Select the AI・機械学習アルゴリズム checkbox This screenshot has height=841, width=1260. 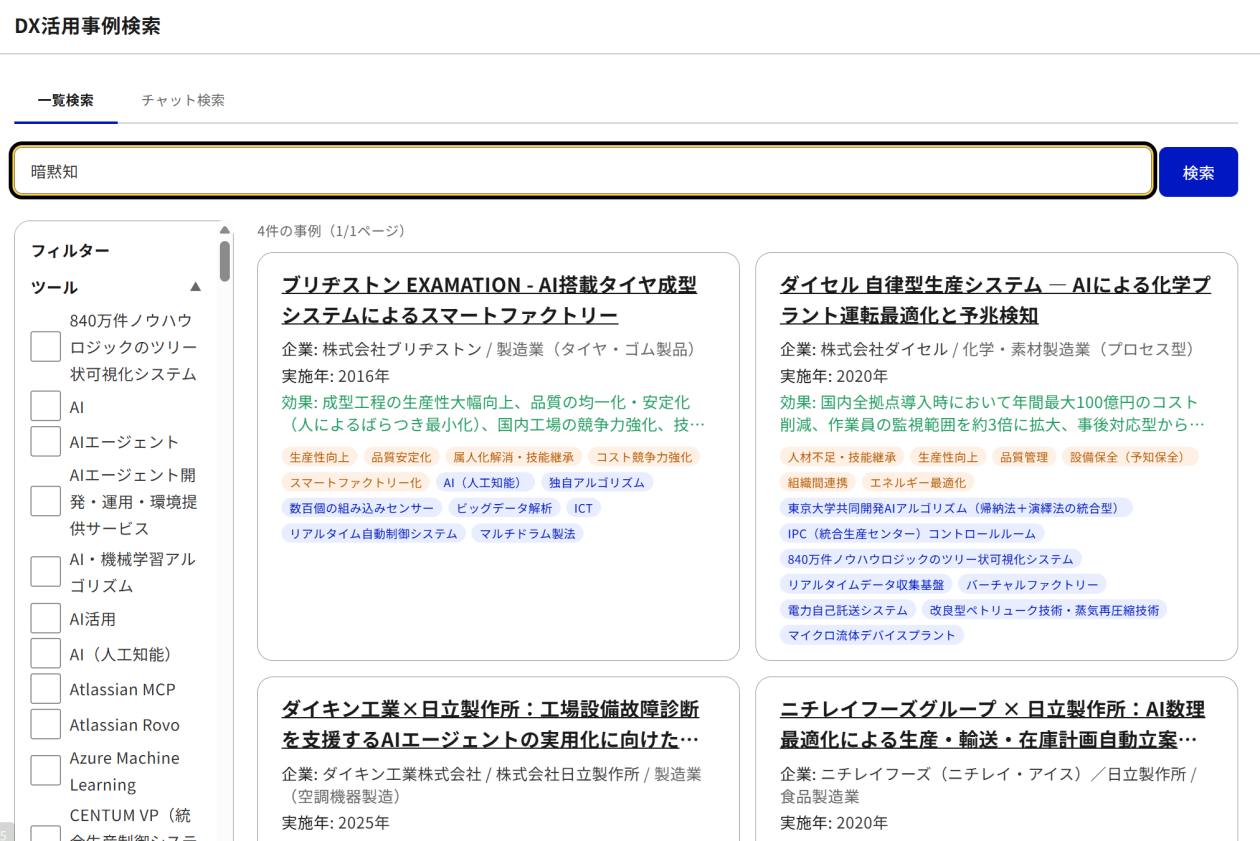coord(45,572)
